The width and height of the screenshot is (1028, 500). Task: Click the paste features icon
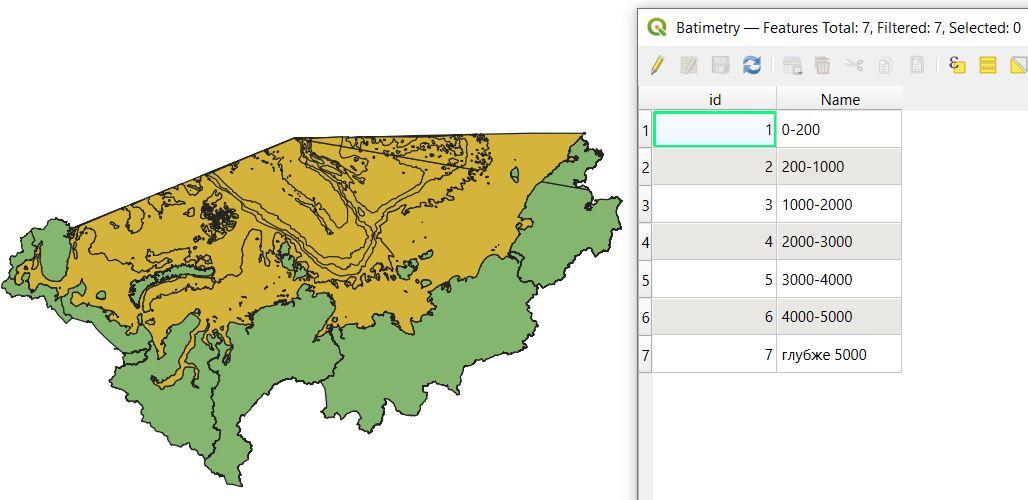coord(916,65)
